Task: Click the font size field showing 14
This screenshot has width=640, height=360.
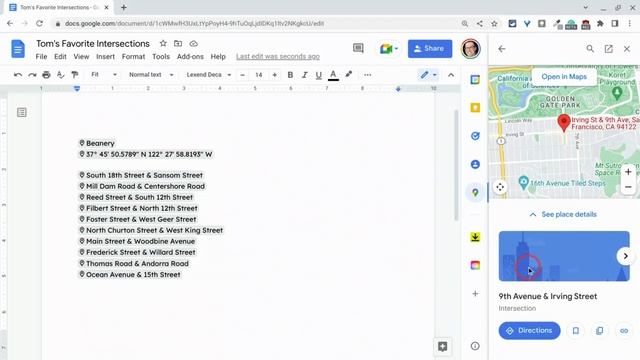Action: click(259, 75)
